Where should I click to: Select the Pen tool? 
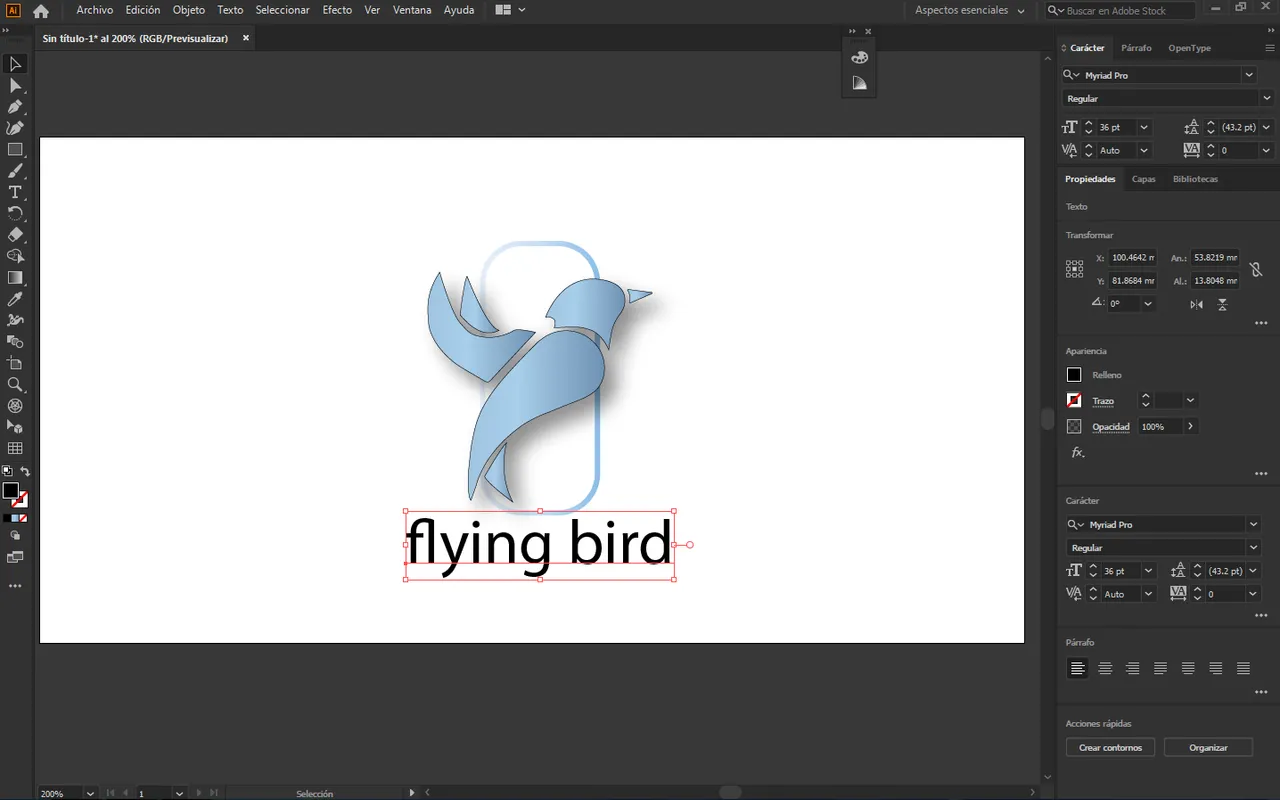click(15, 107)
